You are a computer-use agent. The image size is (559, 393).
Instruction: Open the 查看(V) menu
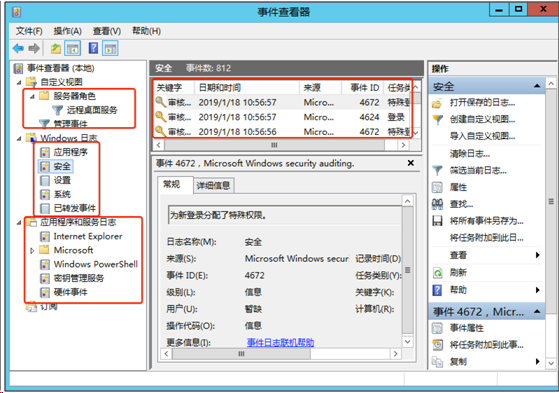[x=107, y=31]
